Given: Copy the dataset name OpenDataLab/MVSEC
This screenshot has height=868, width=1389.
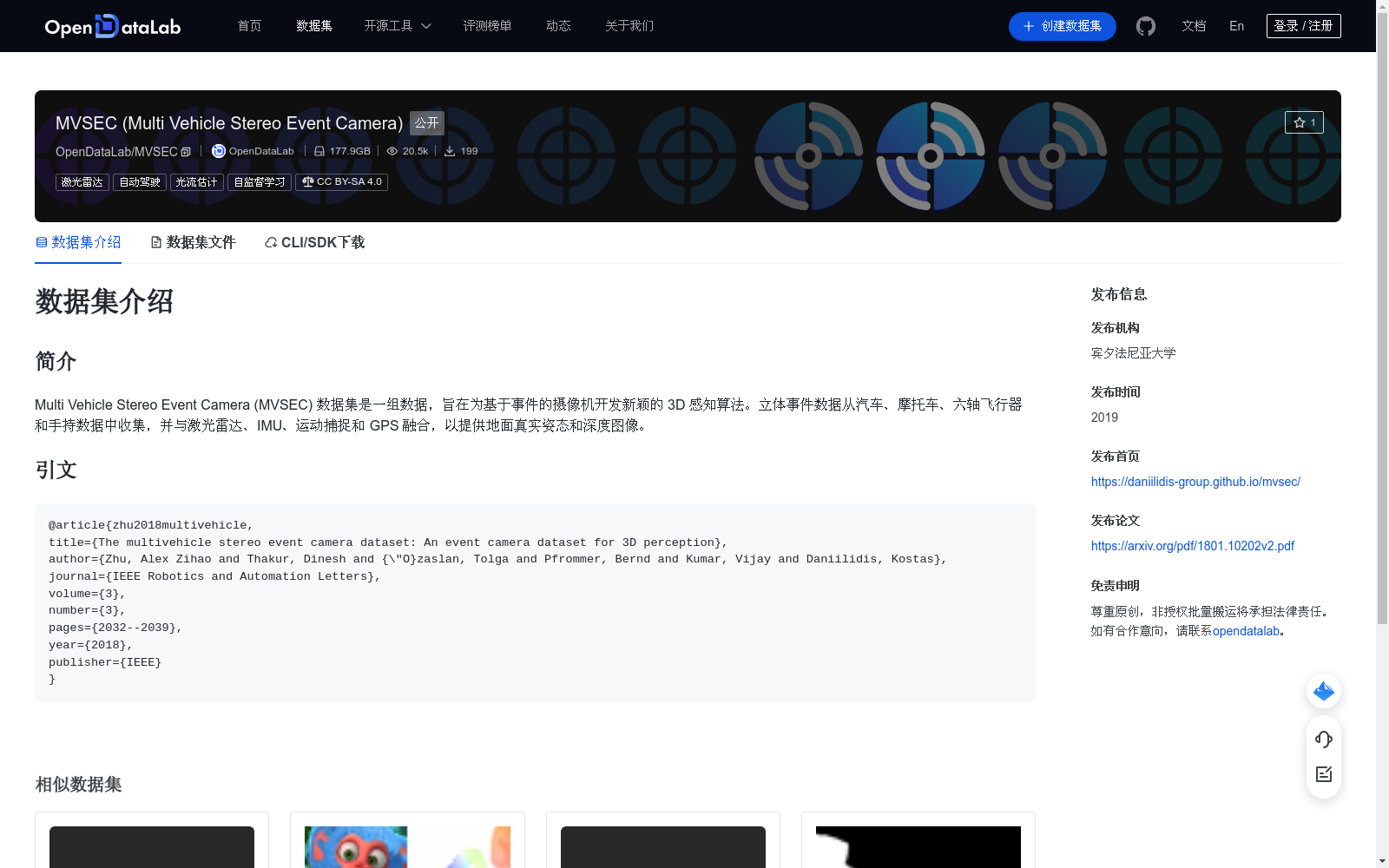Looking at the screenshot, I should pyautogui.click(x=186, y=151).
